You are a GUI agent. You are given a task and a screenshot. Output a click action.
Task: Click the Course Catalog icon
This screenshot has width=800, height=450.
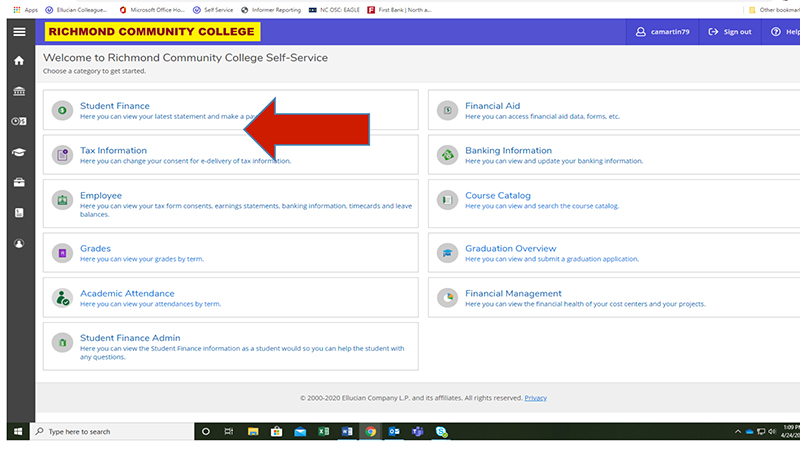[x=447, y=200]
